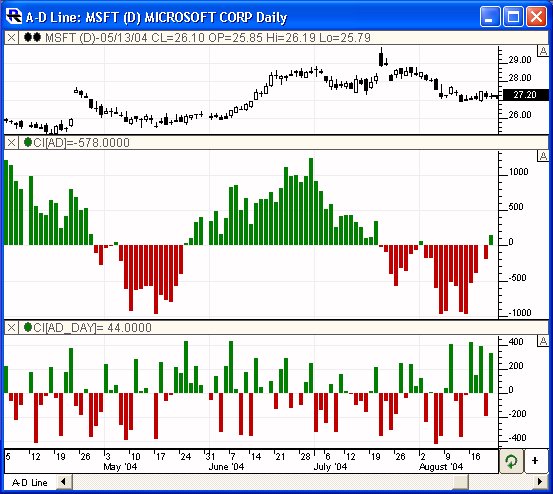
Task: Click the left scroll arrow of the horizontal scrollbar
Action: (x=63, y=482)
